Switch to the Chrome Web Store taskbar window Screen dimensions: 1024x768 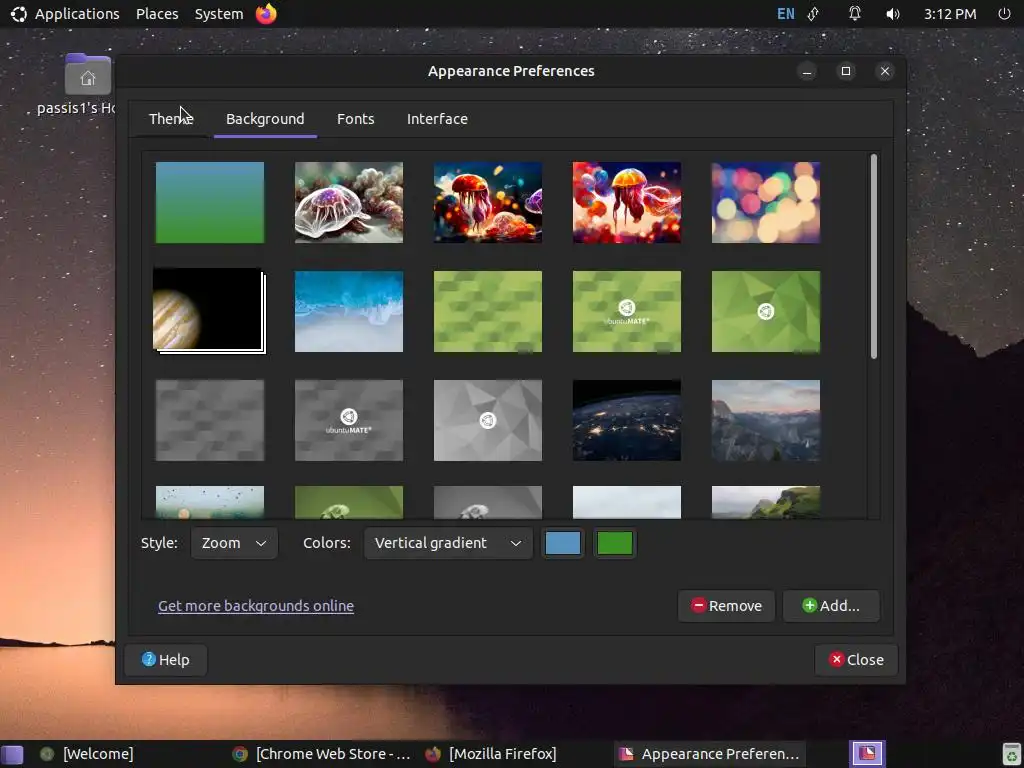click(x=322, y=754)
